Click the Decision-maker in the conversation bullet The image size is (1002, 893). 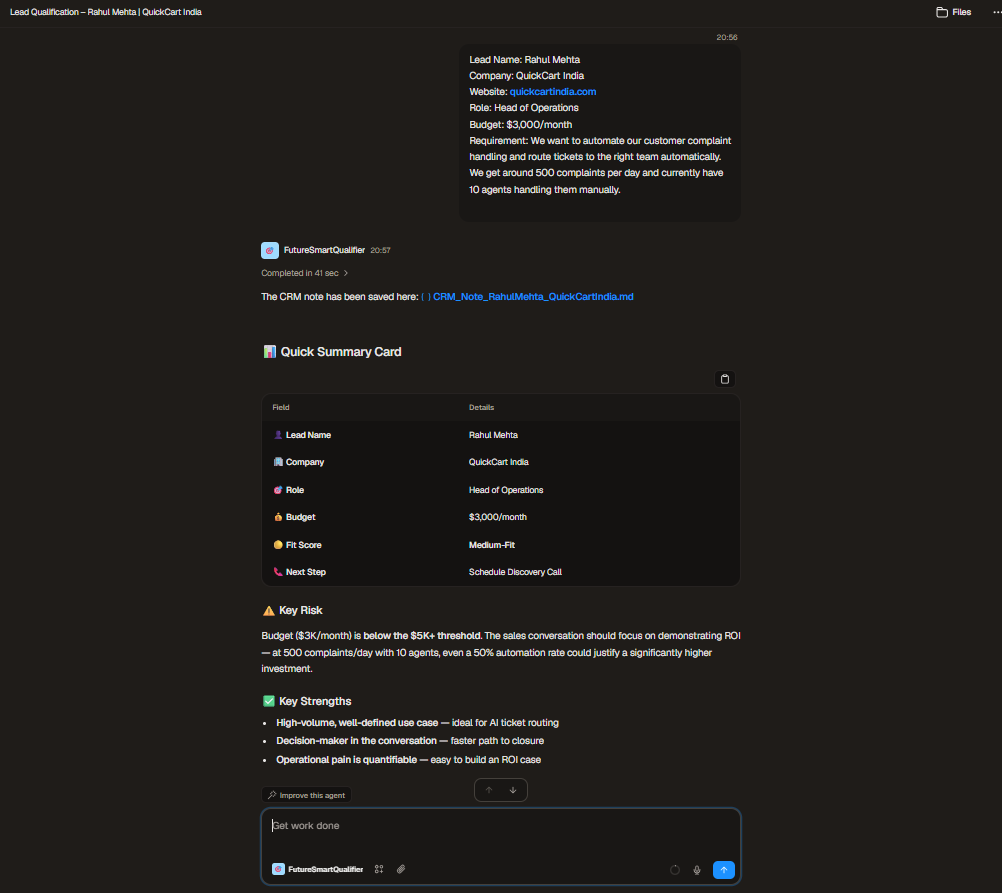[410, 741]
